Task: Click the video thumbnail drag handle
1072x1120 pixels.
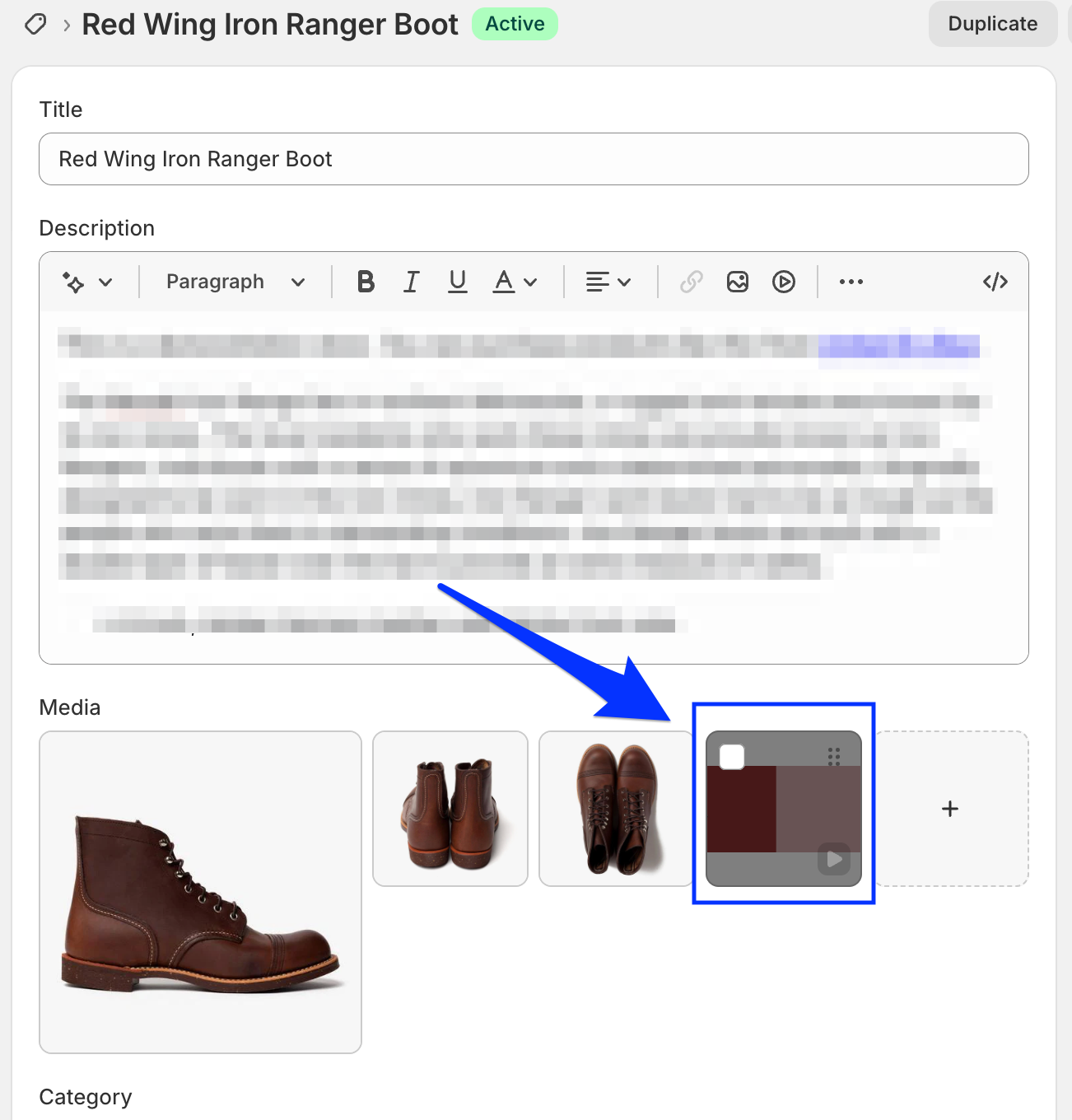Action: click(x=834, y=757)
